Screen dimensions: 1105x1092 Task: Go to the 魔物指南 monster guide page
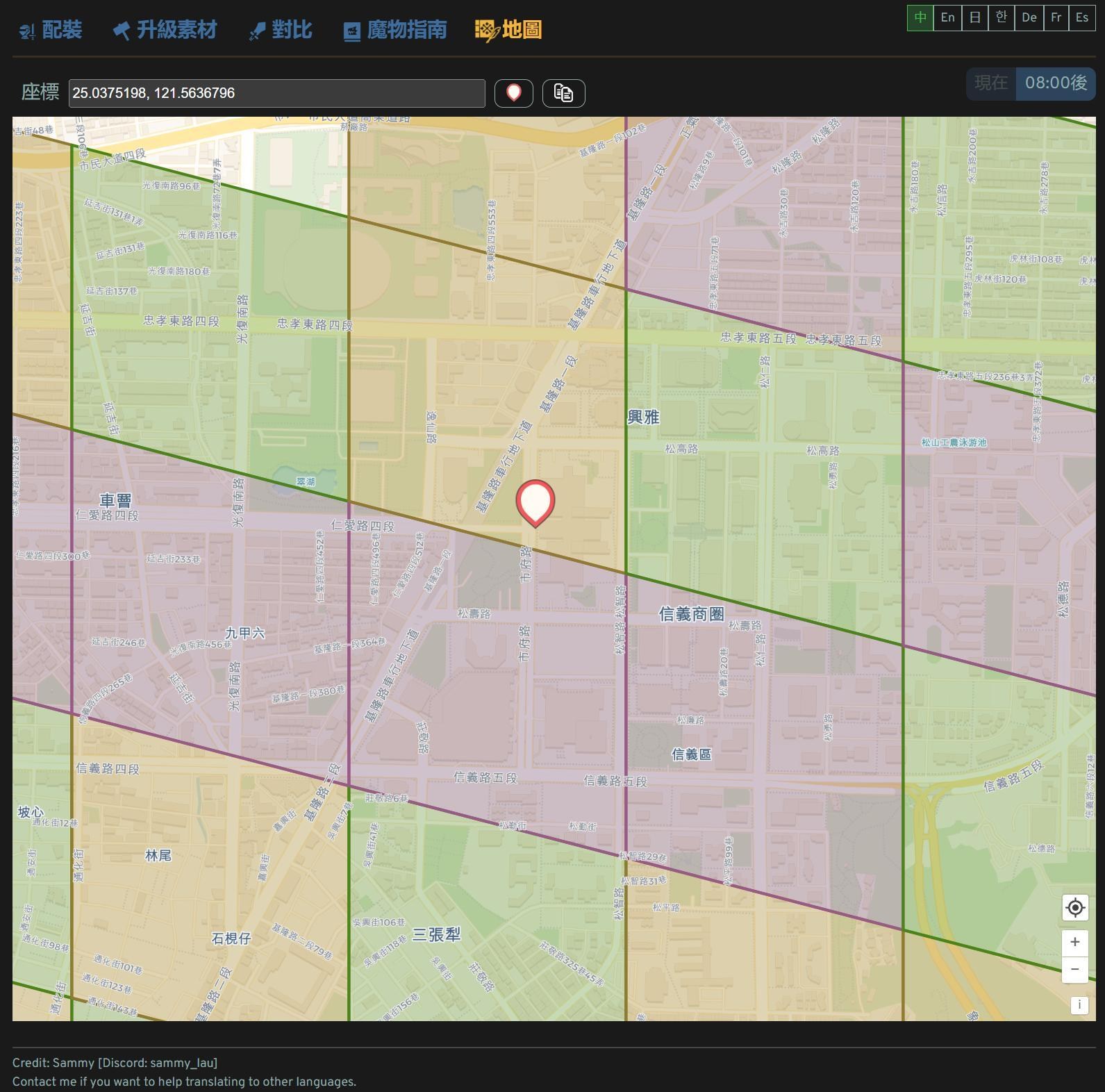tap(395, 30)
